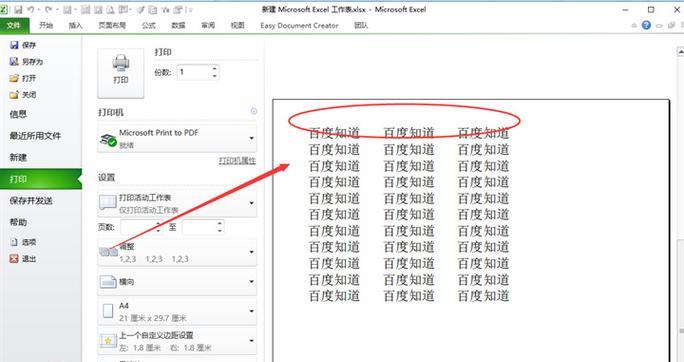Increase the 份数 copies count

click(215, 68)
